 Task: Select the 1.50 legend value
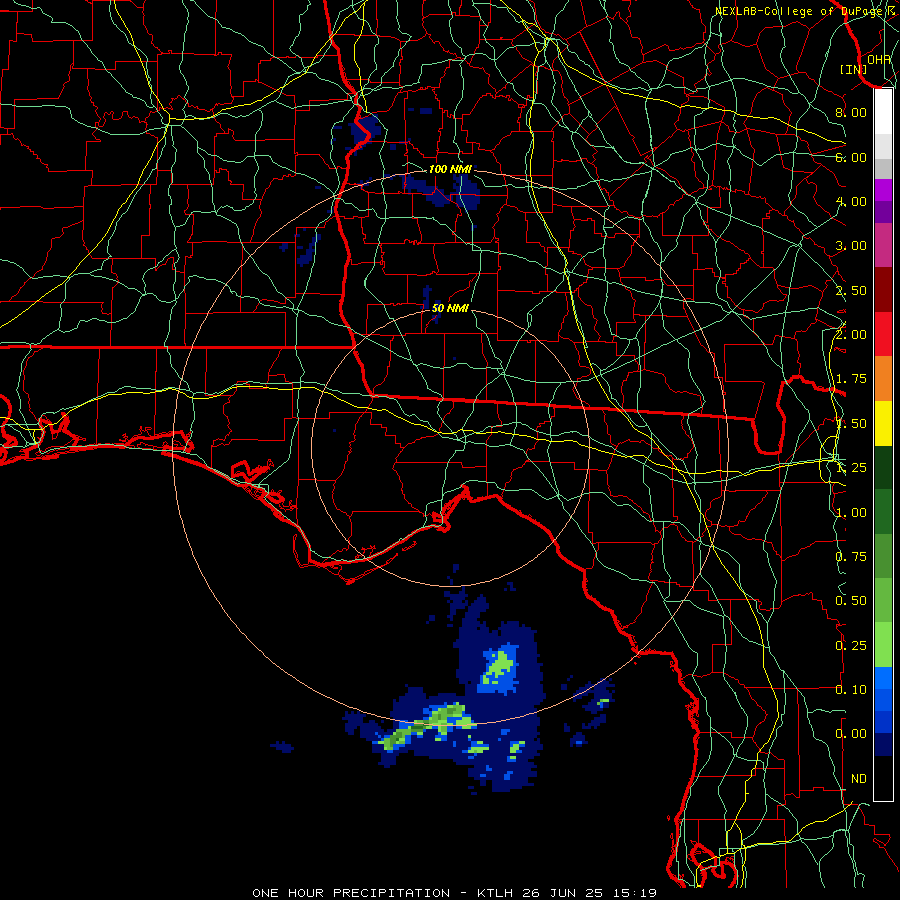(851, 424)
